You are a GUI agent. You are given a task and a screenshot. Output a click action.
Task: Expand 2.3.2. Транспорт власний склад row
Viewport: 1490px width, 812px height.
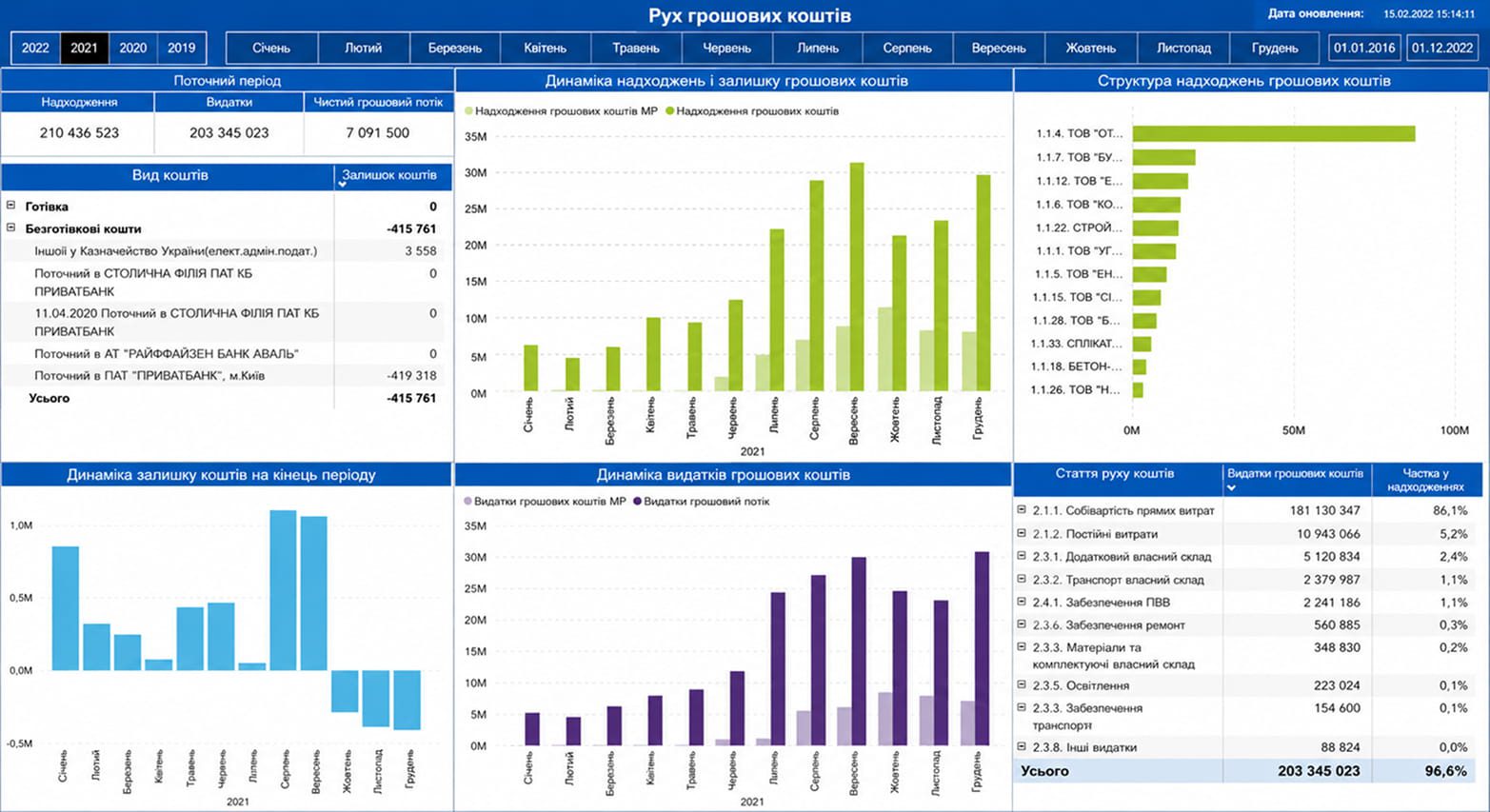point(1022,579)
